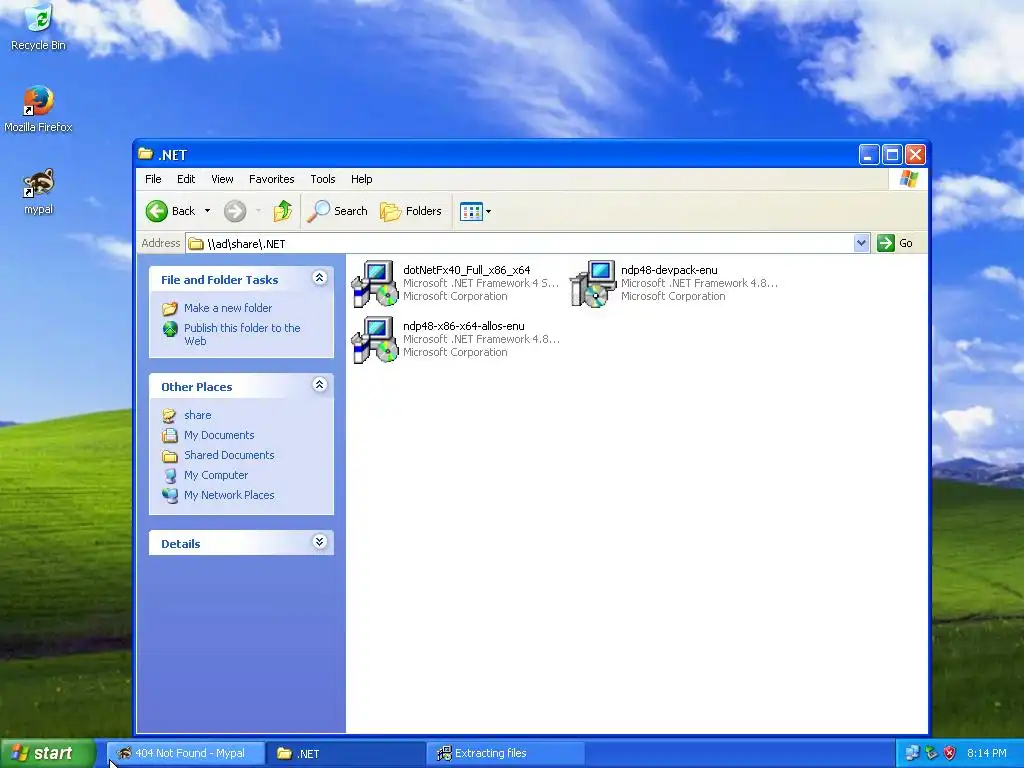This screenshot has height=768, width=1024.
Task: Click the Safely Remove Hardware tray icon
Action: coord(931,753)
